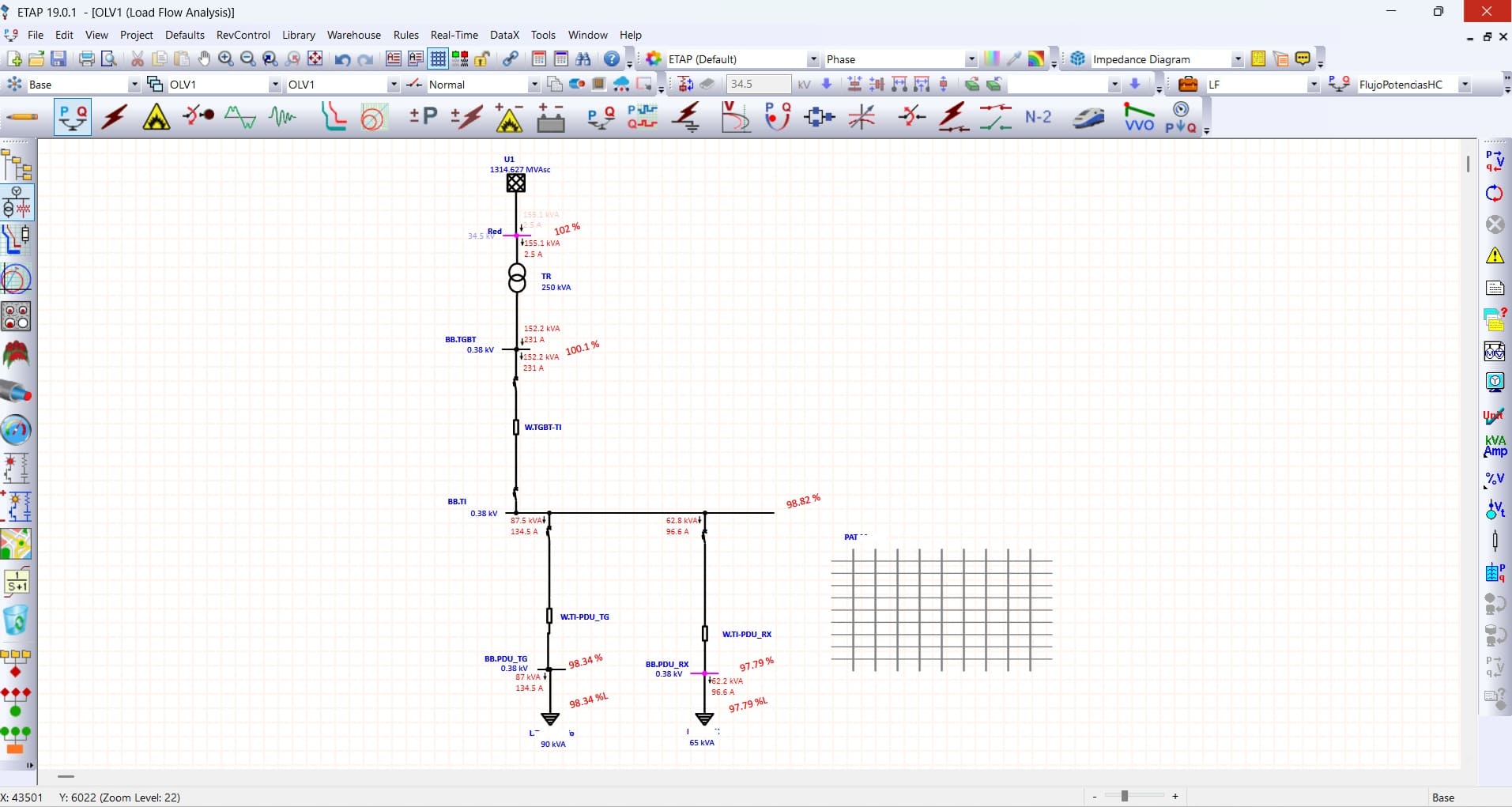The width and height of the screenshot is (1512, 807).
Task: Expand the Impedance Diagram dropdown
Action: [1237, 59]
